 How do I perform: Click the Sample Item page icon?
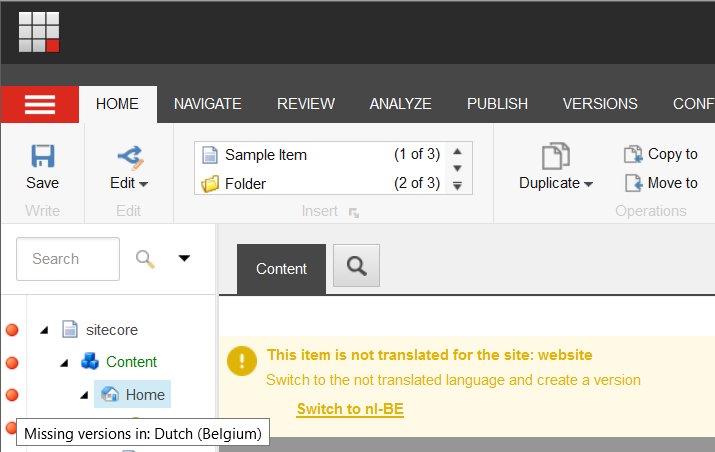pos(210,155)
